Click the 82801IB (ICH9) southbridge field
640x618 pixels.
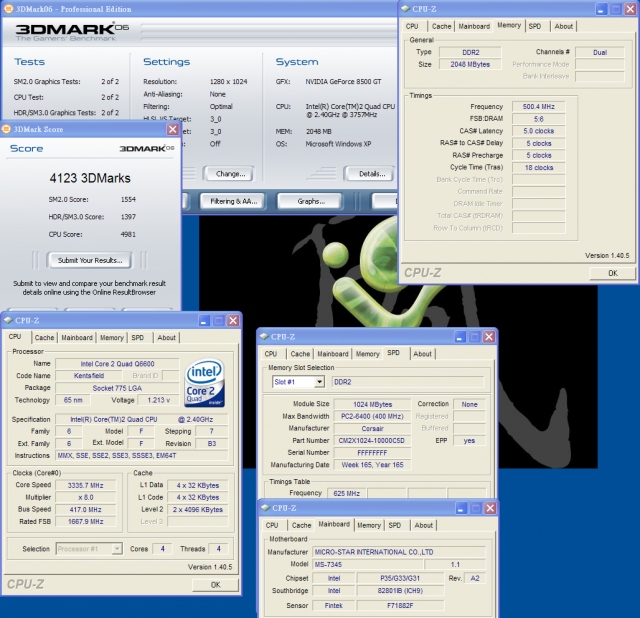click(x=400, y=591)
